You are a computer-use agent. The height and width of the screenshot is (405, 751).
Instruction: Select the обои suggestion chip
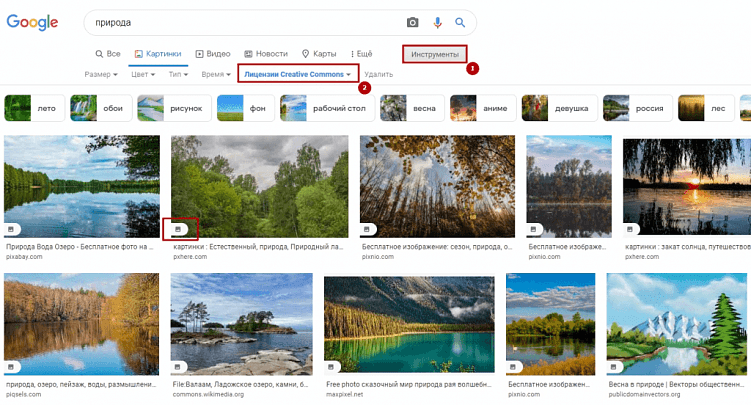tap(101, 108)
